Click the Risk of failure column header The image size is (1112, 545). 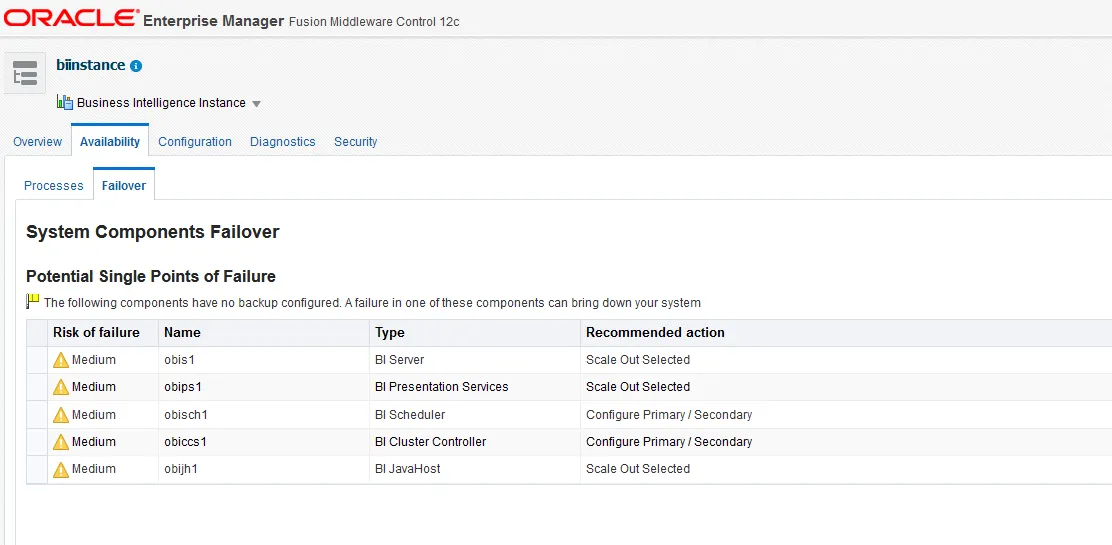(96, 333)
